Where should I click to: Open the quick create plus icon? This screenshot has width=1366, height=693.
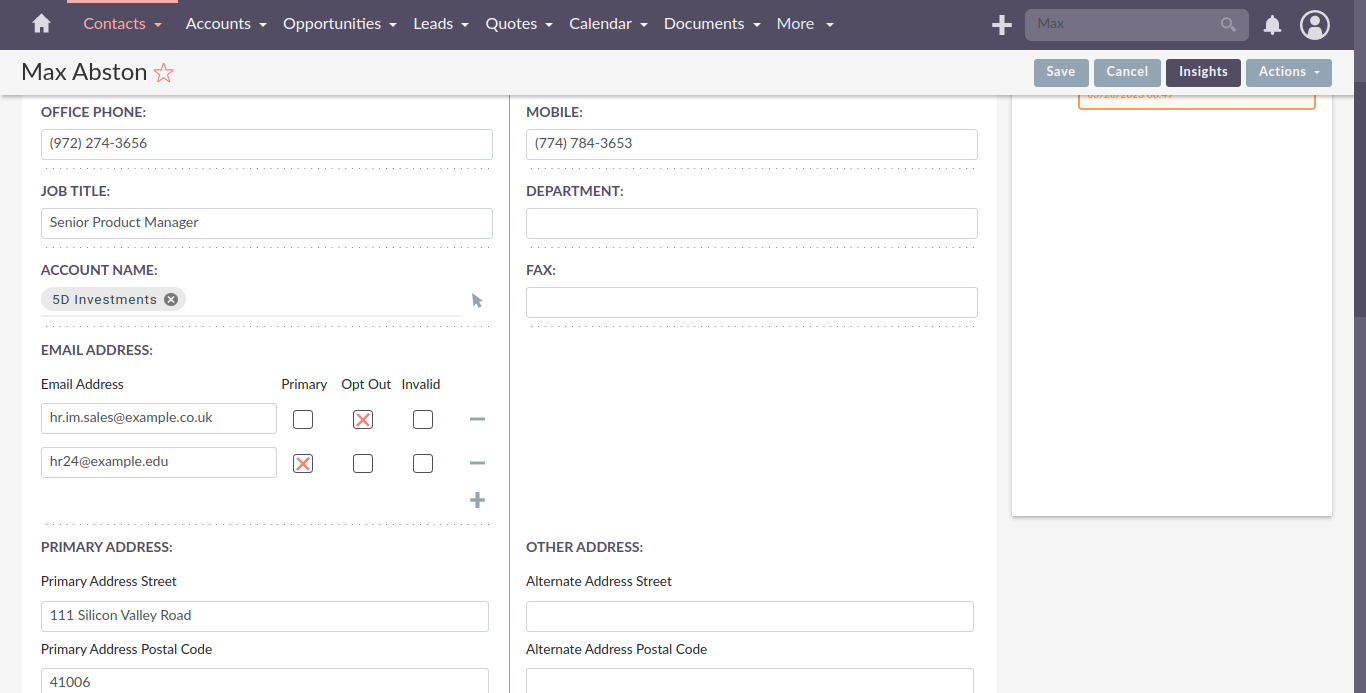[1002, 25]
